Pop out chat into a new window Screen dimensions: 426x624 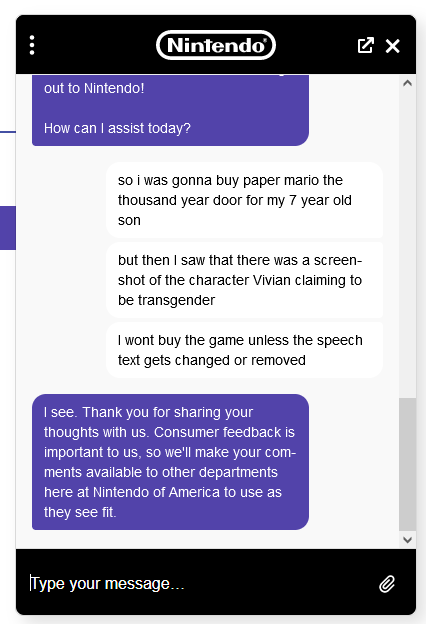point(365,45)
